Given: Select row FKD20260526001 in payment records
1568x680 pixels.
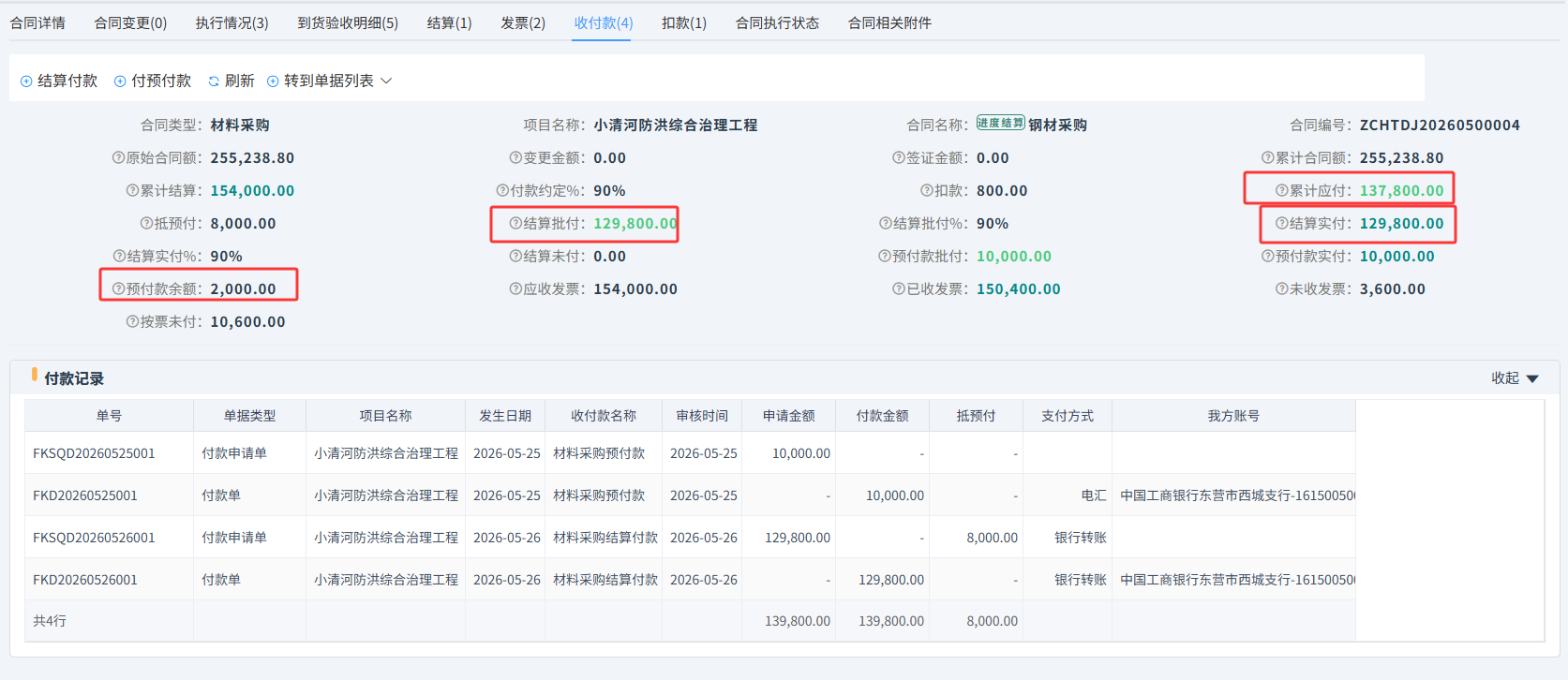Looking at the screenshot, I should (690, 579).
